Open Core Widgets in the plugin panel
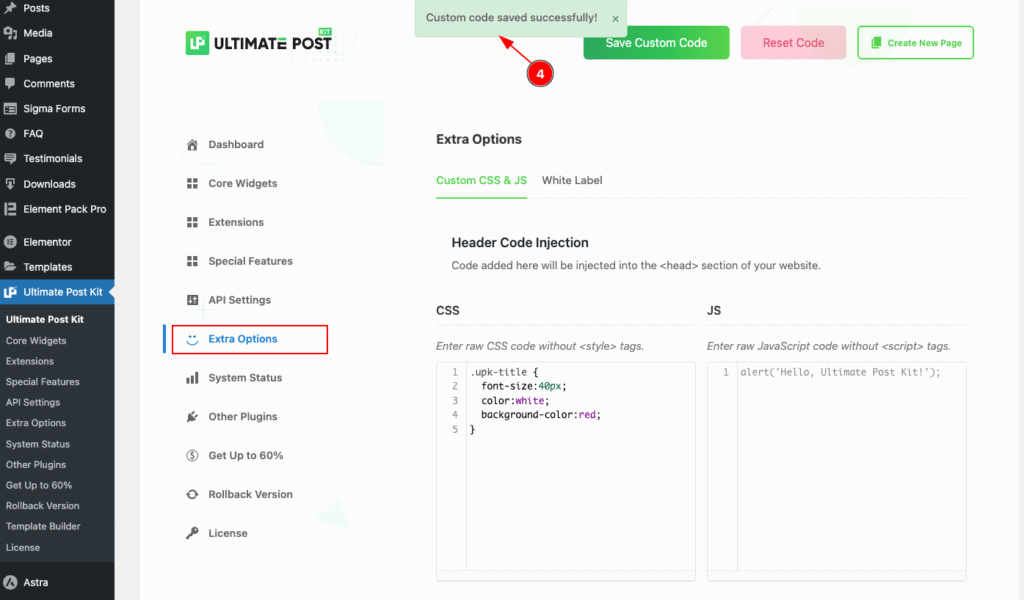Screen dimensions: 1024x600 click(x=243, y=183)
